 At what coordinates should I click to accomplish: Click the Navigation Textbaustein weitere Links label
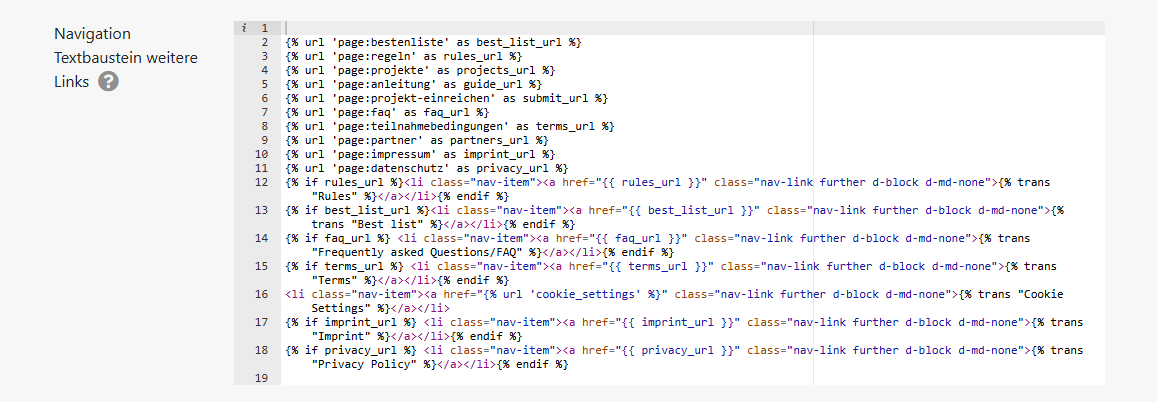point(125,58)
